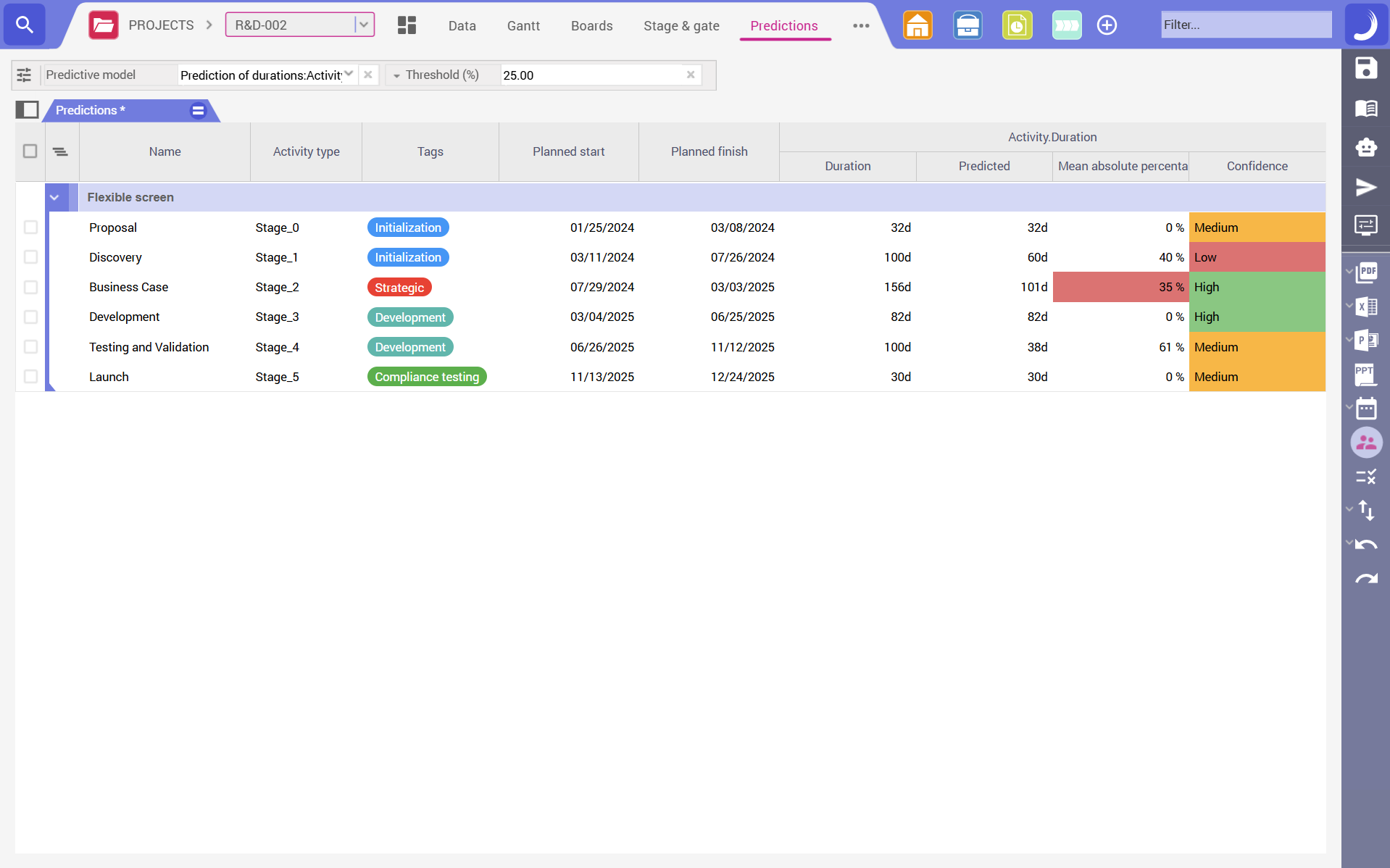Select the Predictions tab
This screenshot has width=1390, height=868.
coord(784,25)
